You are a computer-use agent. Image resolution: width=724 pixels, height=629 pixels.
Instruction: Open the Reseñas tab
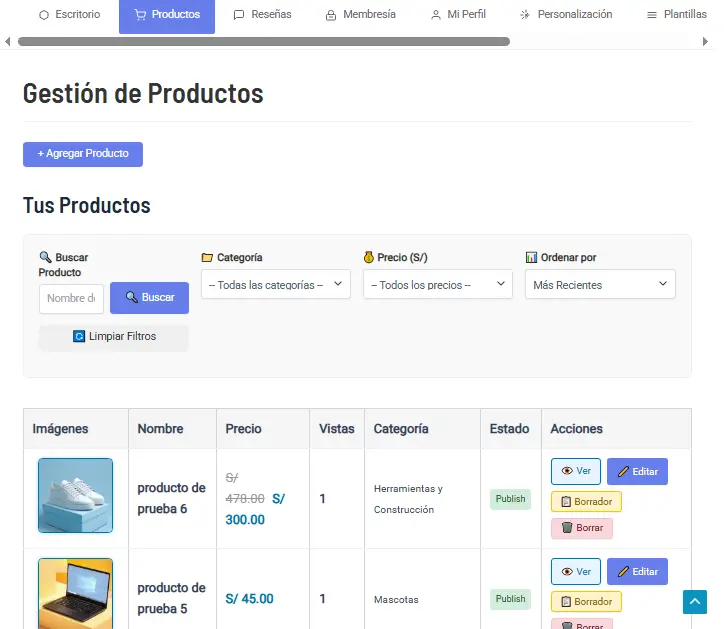pyautogui.click(x=262, y=15)
